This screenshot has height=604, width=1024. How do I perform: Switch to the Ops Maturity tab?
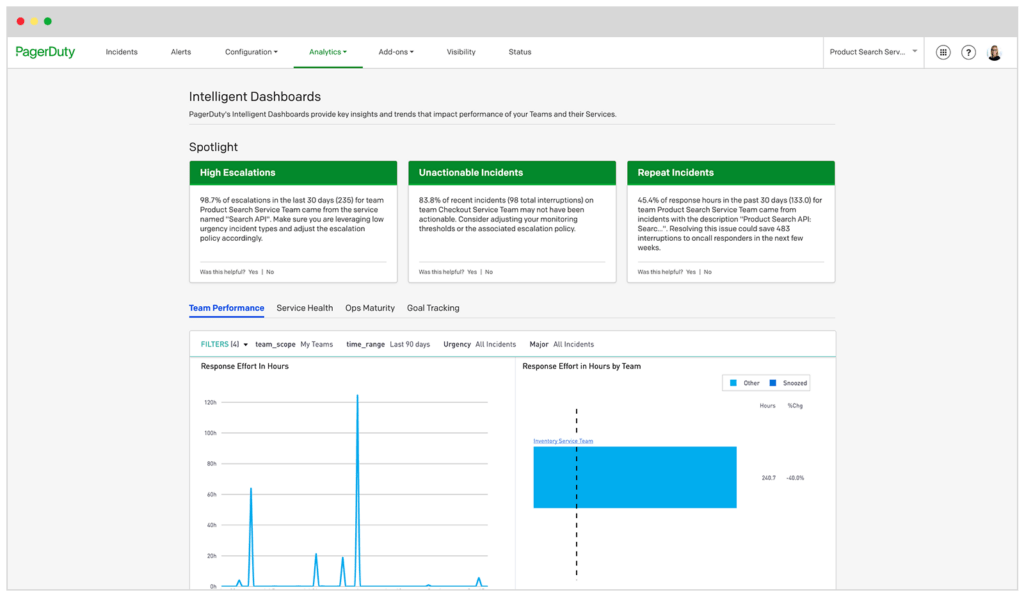pyautogui.click(x=370, y=308)
